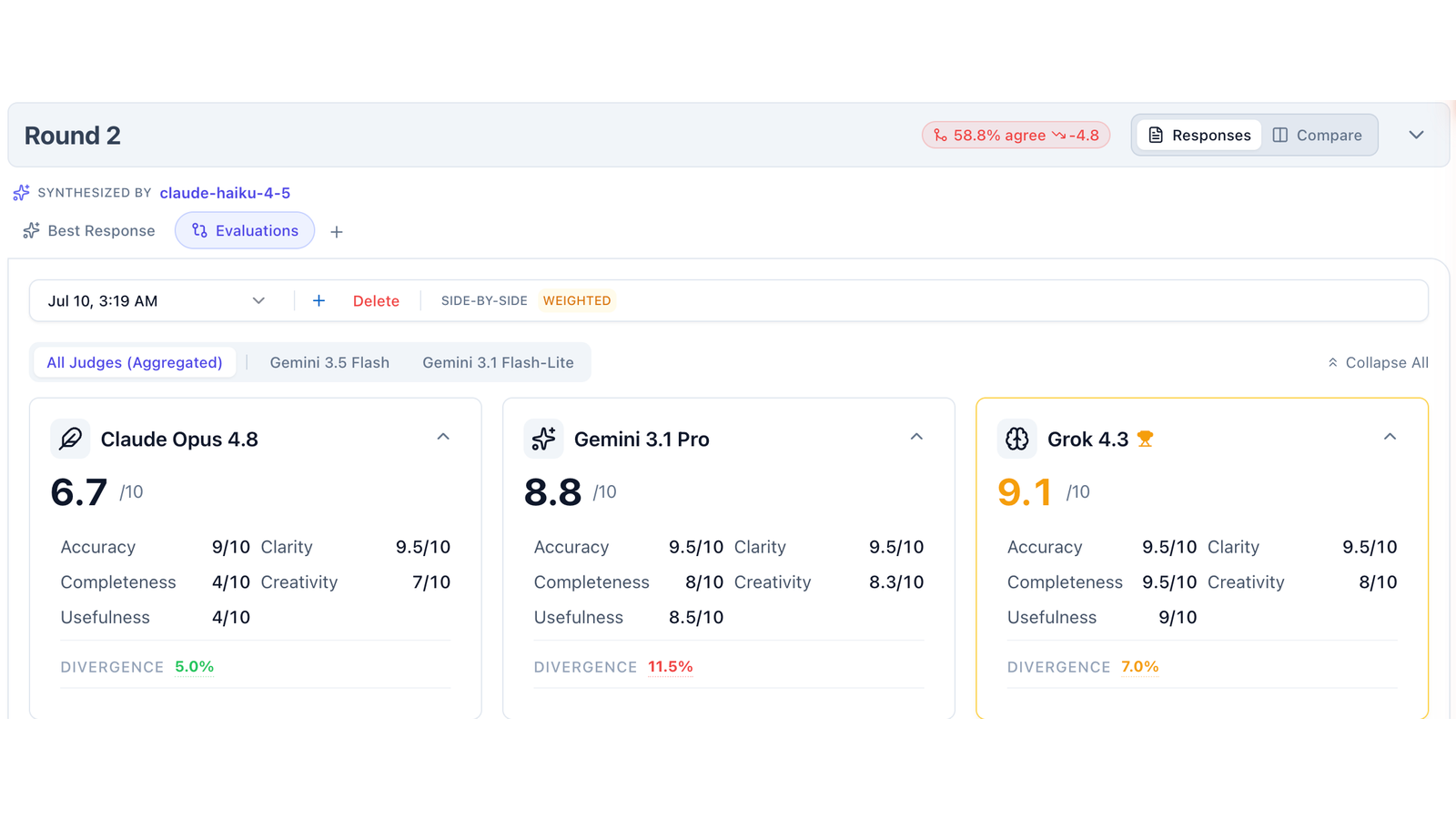Open the Best Response tab

[x=88, y=231]
